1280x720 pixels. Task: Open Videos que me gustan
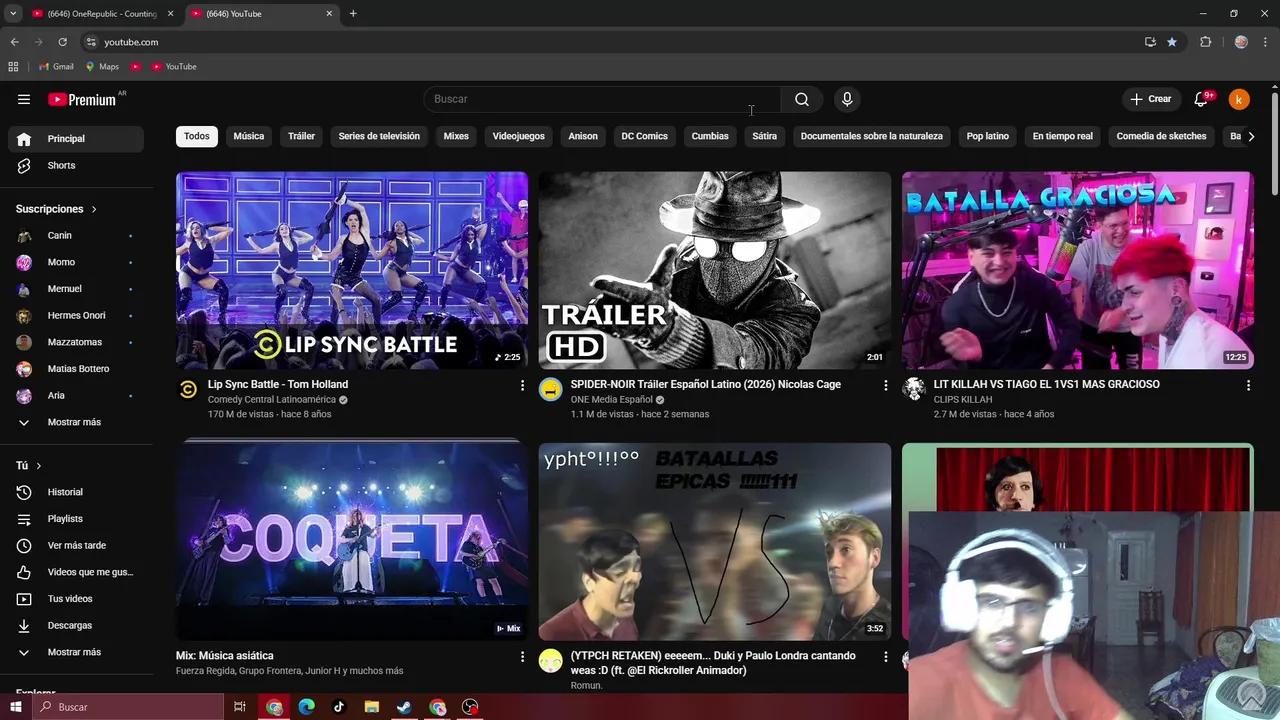(76, 572)
